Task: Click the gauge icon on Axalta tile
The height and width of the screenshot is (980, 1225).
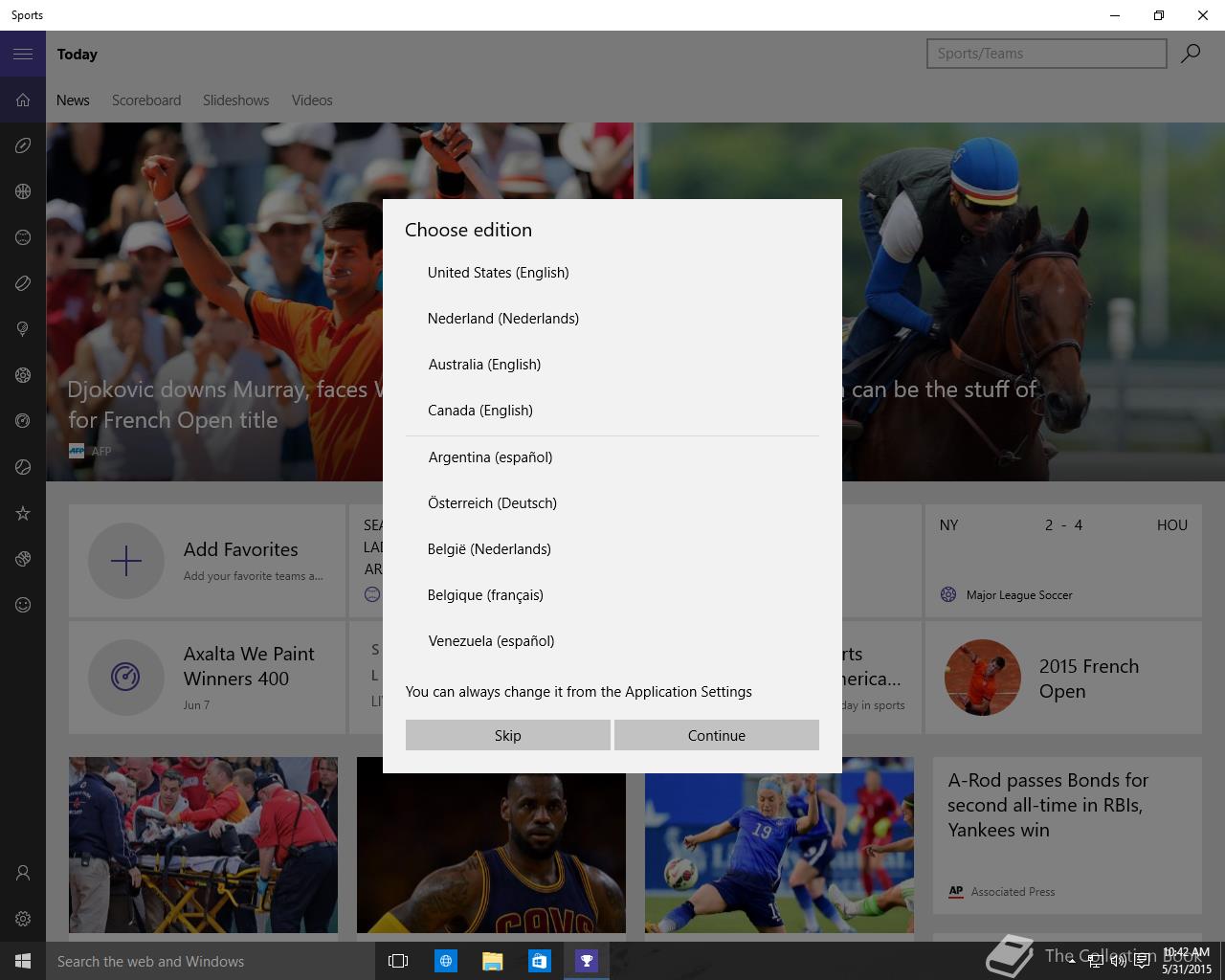Action: click(126, 678)
